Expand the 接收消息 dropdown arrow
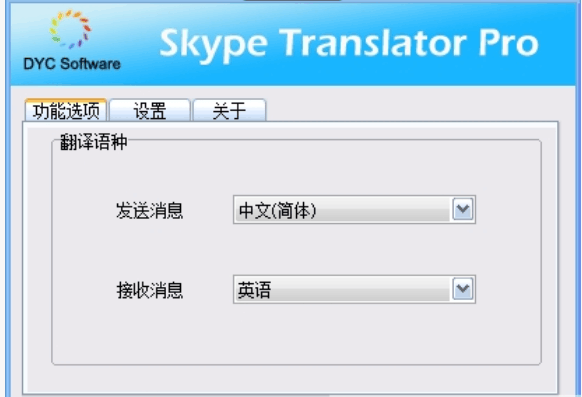The height and width of the screenshot is (397, 582). click(463, 289)
